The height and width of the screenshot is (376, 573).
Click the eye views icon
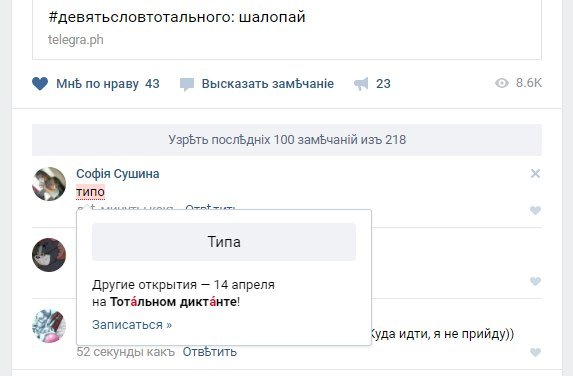pos(502,83)
